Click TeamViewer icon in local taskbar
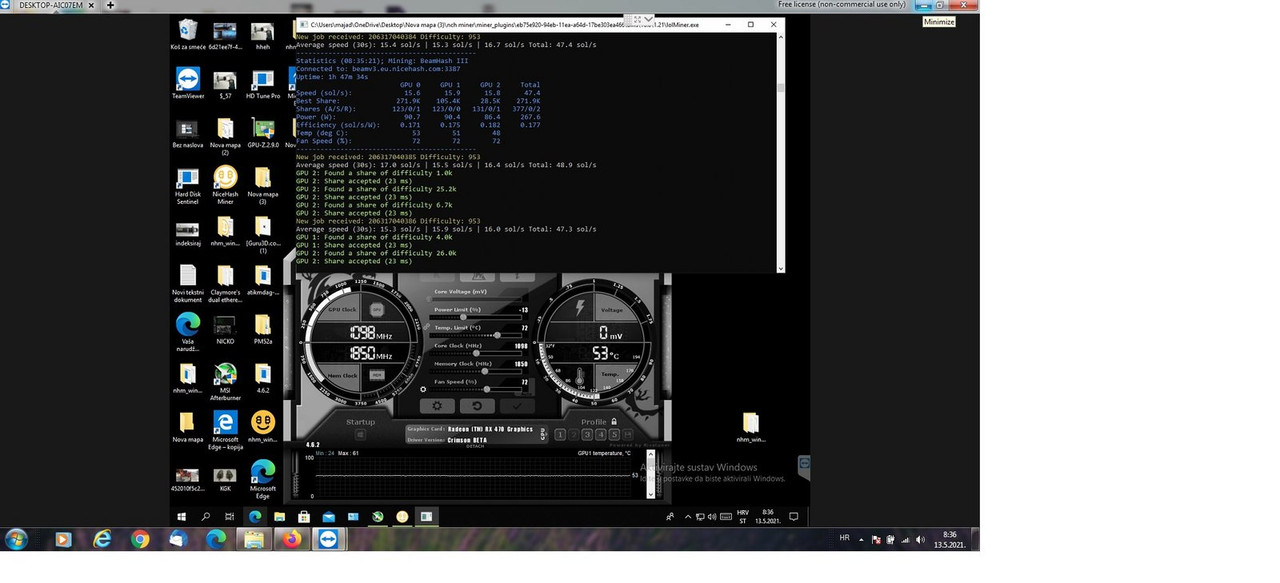The image size is (1280, 583). point(329,539)
